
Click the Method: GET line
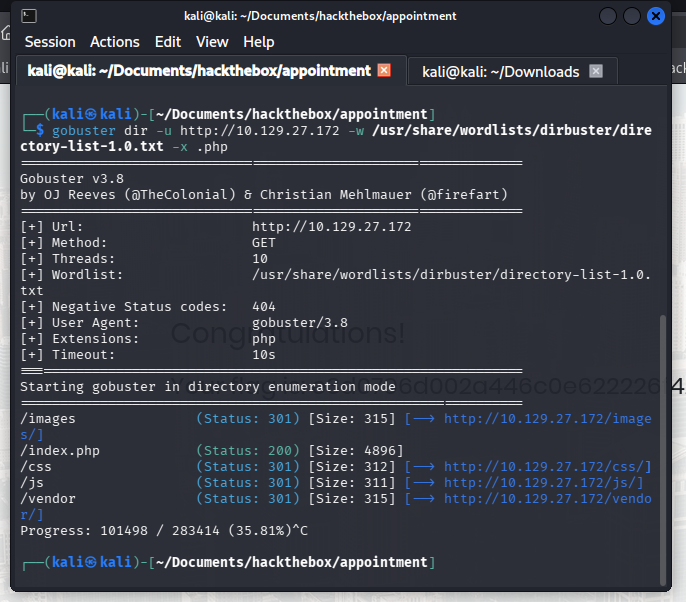pyautogui.click(x=148, y=243)
